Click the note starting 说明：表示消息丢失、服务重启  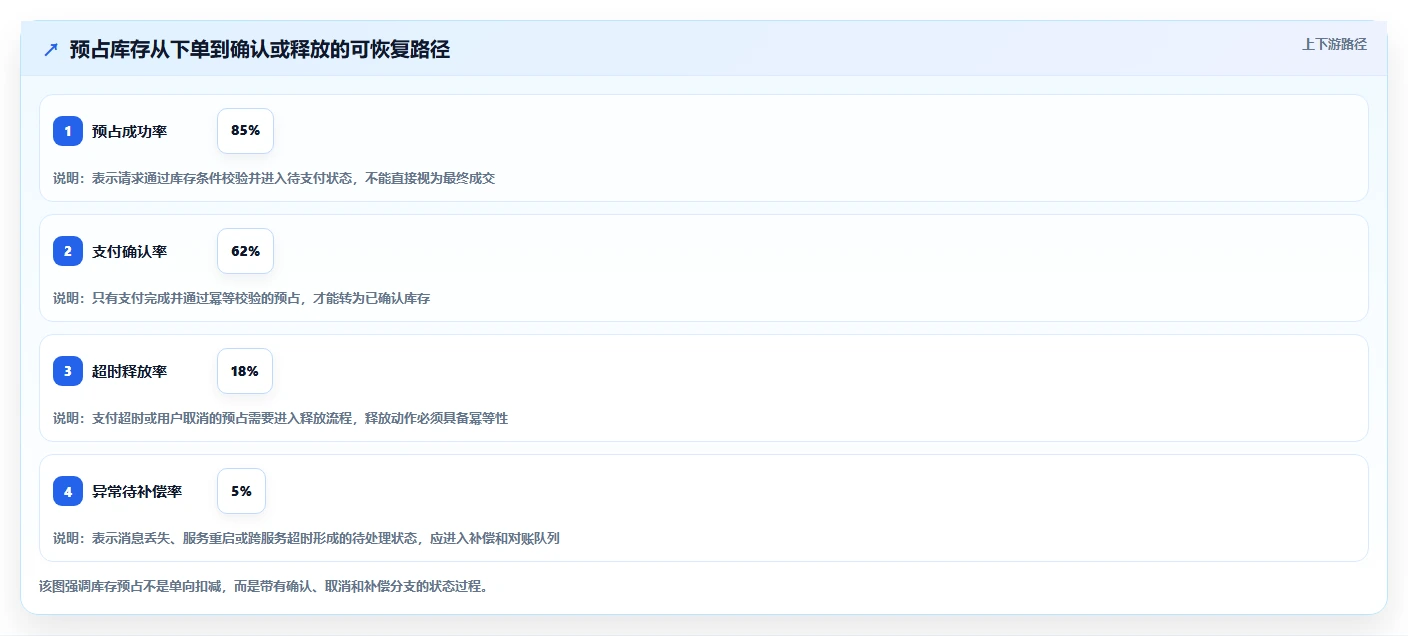306,538
